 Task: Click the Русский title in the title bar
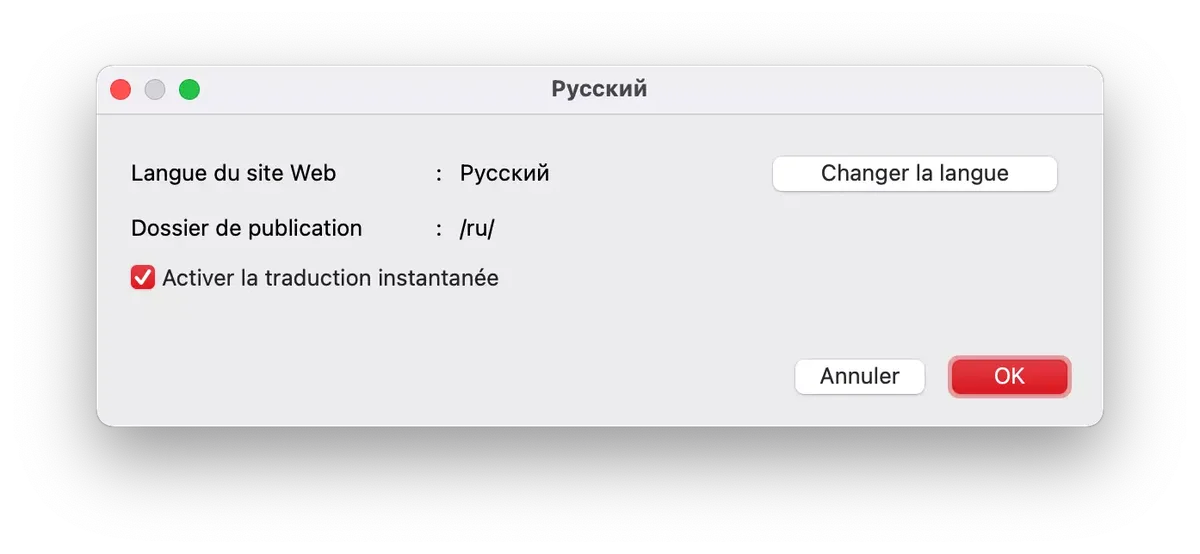[x=599, y=90]
